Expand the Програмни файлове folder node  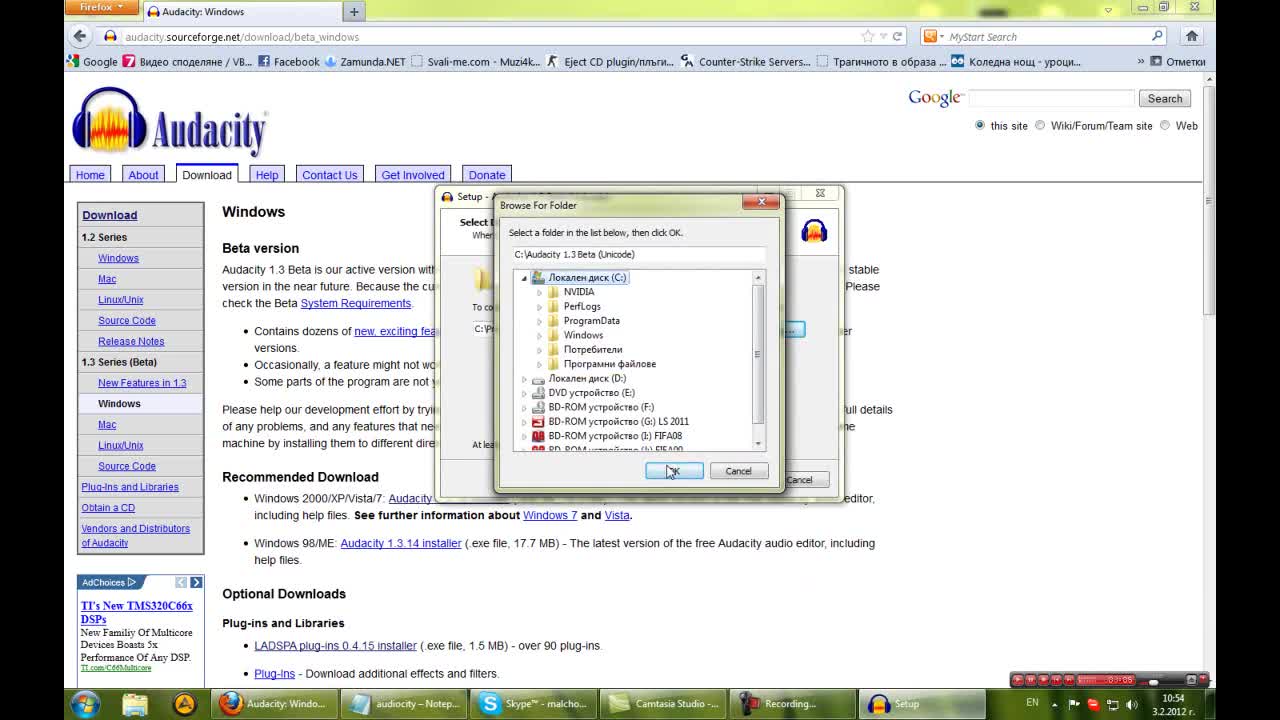(540, 364)
